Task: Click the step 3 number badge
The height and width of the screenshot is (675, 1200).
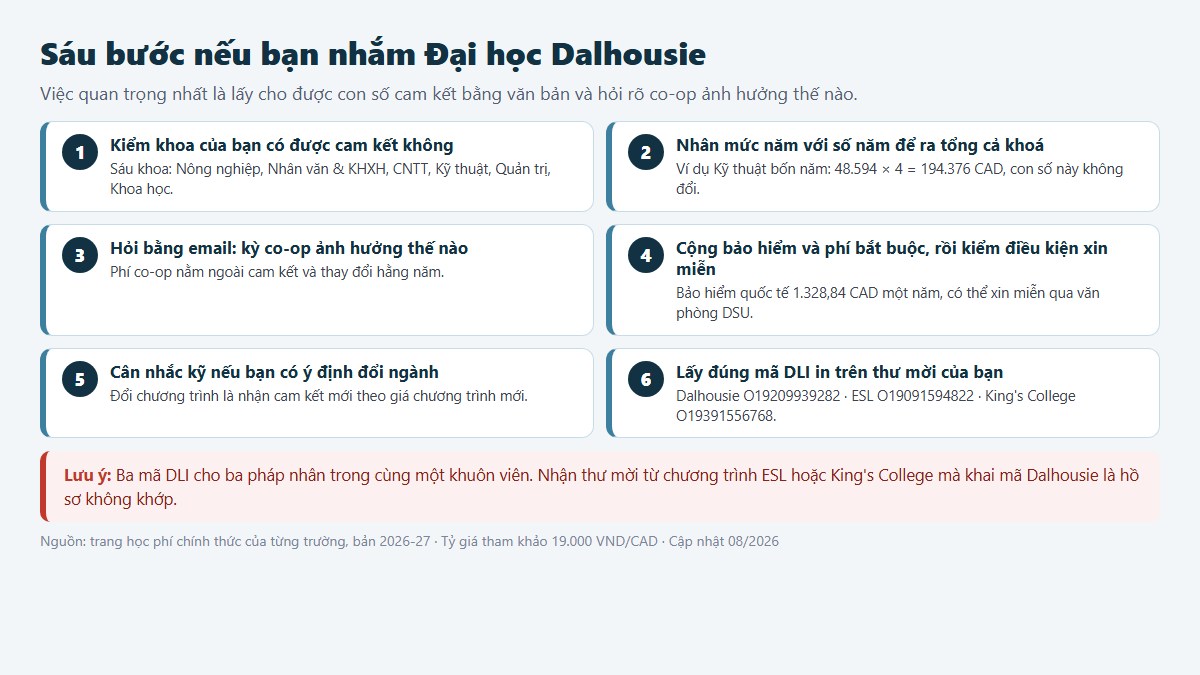Action: tap(80, 256)
